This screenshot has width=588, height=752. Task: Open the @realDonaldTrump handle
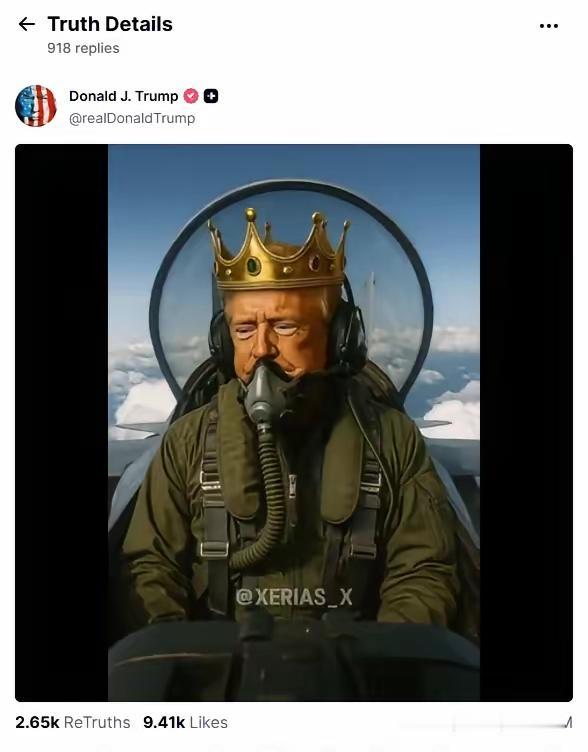(132, 118)
